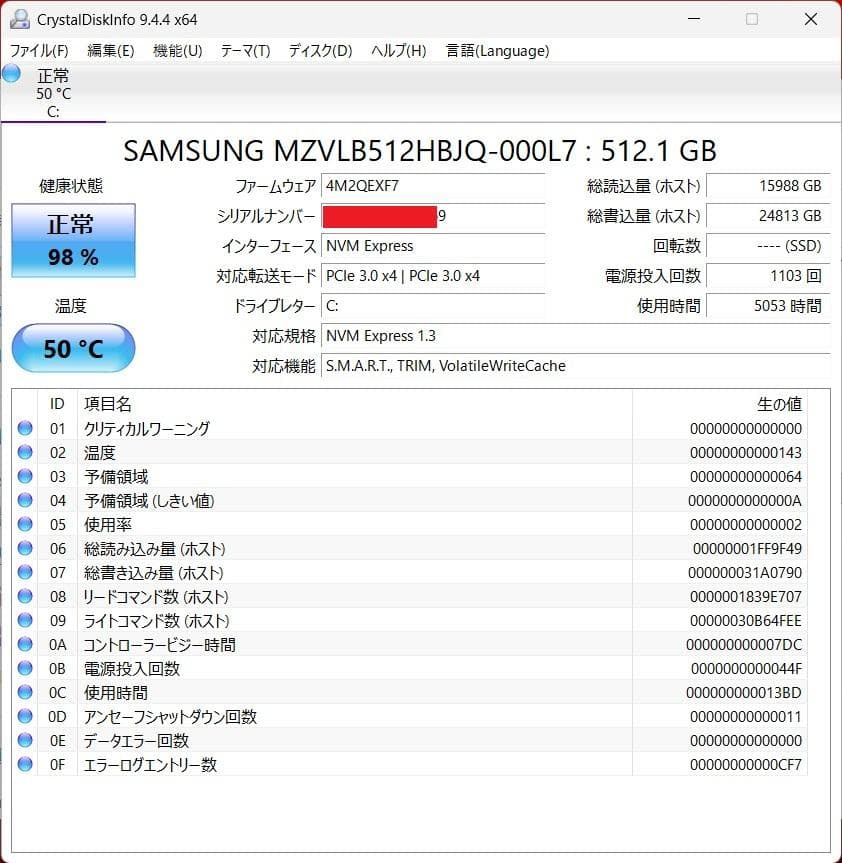Open the ディスク(D) menu
The image size is (842, 863).
[319, 50]
